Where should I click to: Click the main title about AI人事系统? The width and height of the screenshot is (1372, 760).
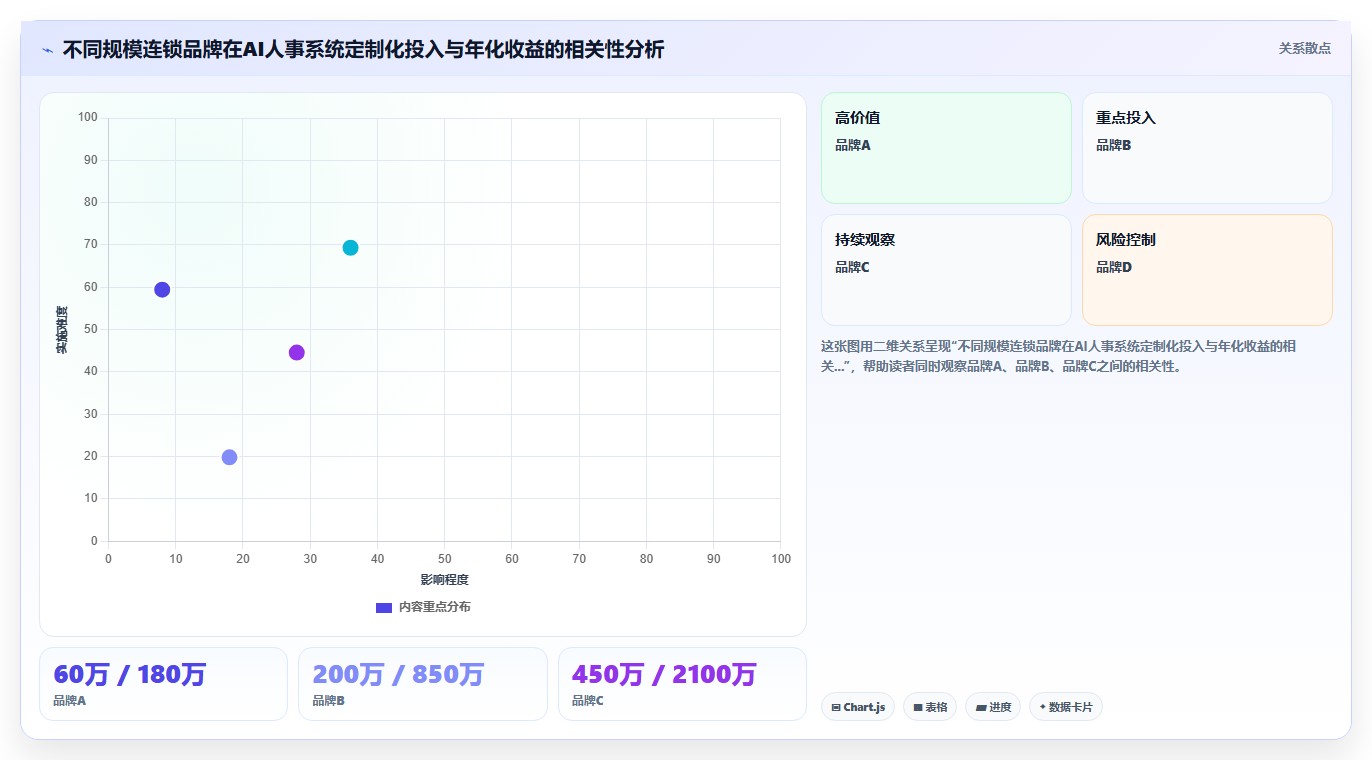pos(363,49)
